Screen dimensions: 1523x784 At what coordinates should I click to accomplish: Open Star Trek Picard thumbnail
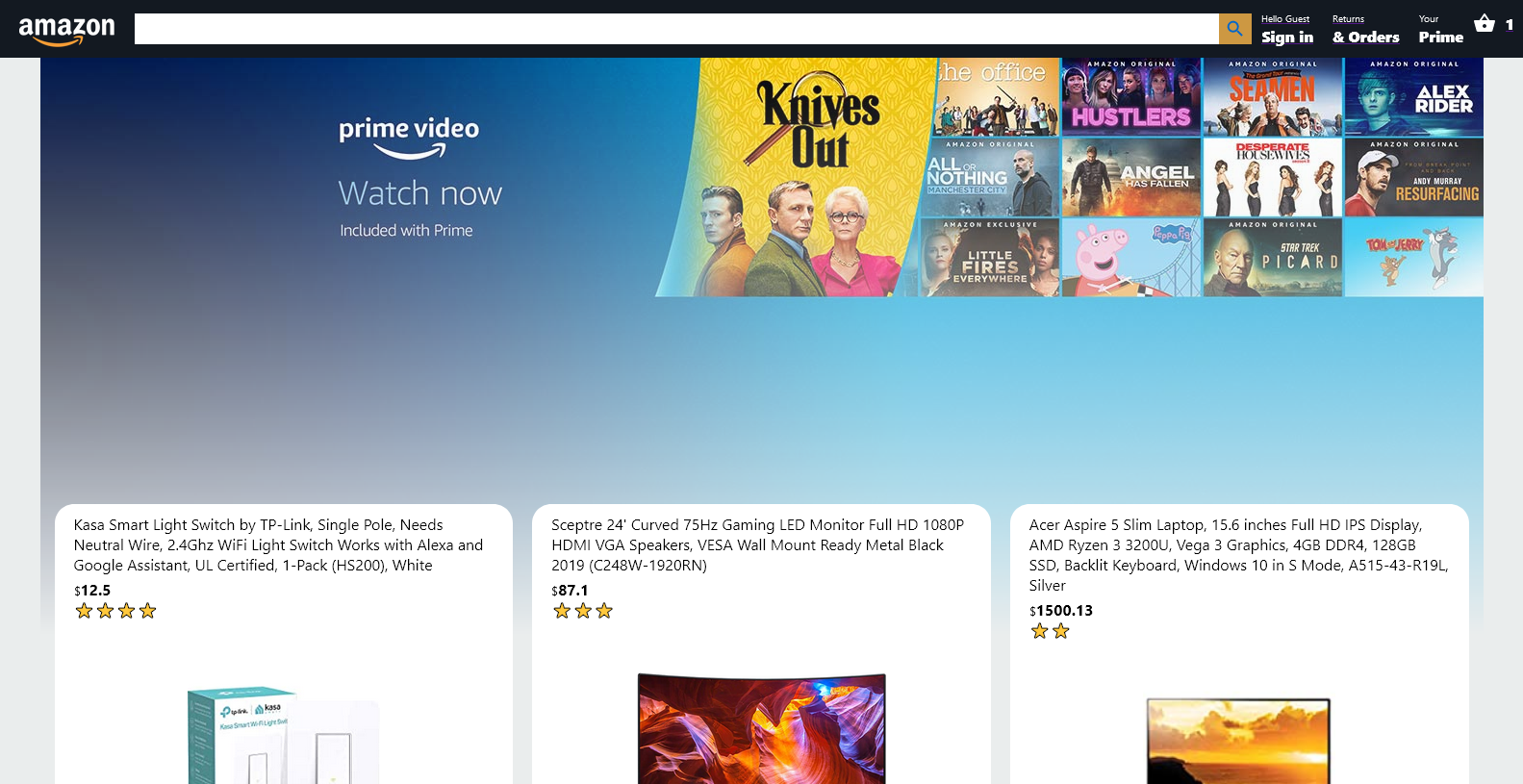[1272, 258]
